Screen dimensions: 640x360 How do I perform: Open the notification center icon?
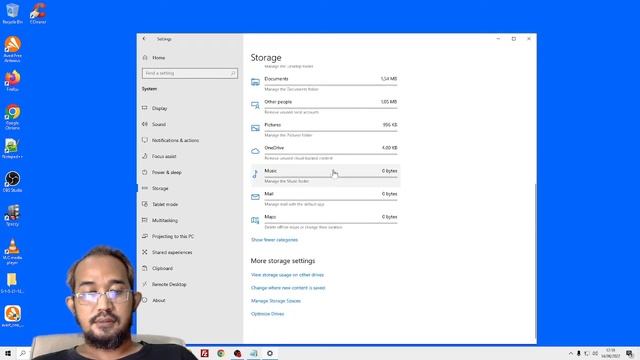tap(629, 353)
